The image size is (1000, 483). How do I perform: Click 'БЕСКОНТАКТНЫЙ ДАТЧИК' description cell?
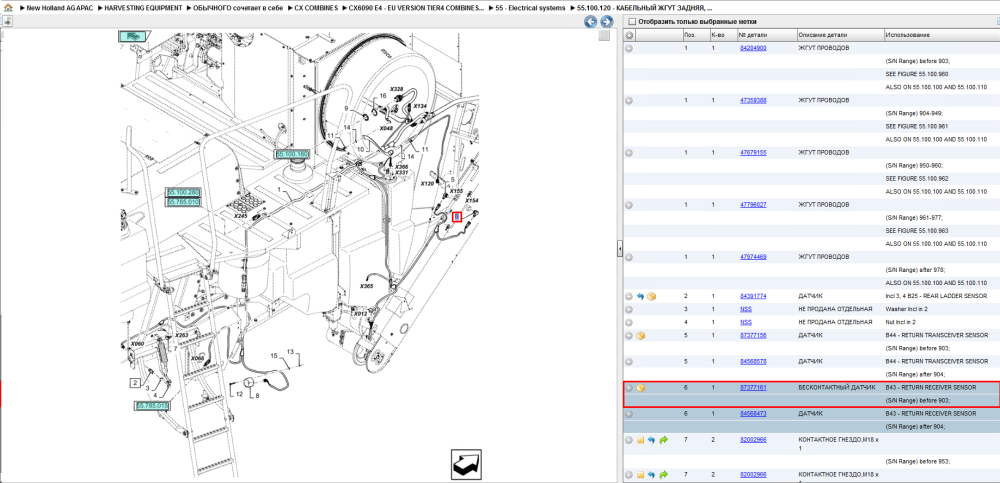837,388
